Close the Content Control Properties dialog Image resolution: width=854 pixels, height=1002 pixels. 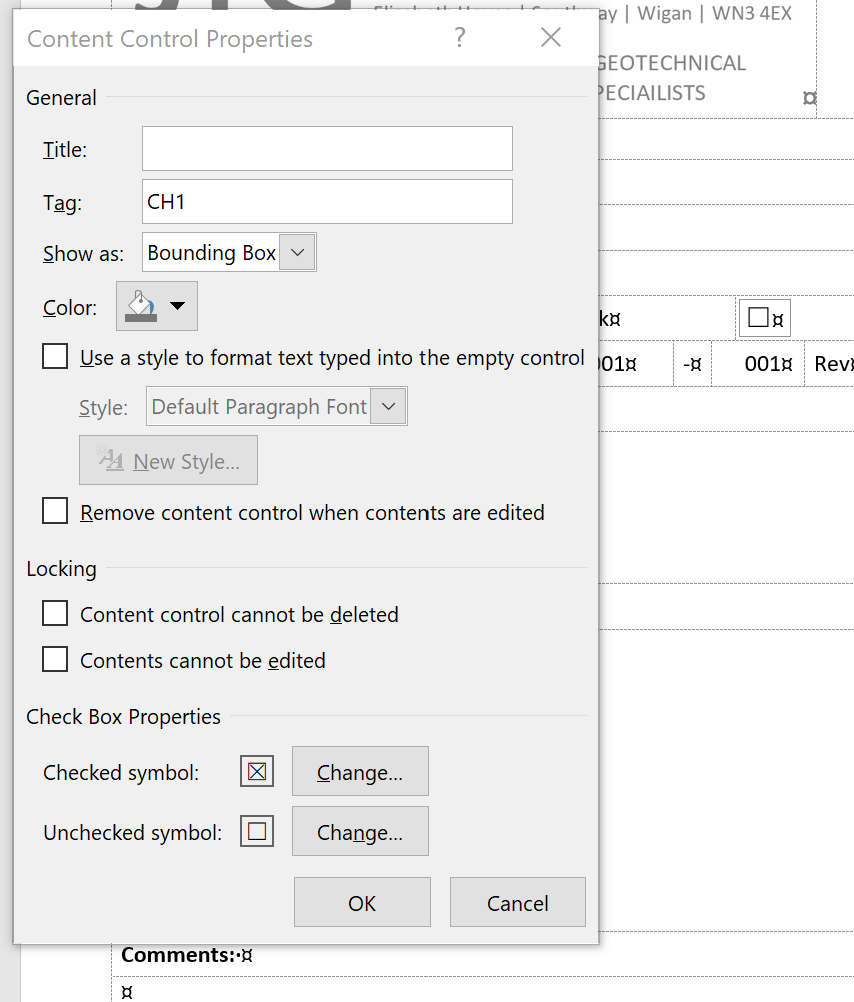pos(550,38)
